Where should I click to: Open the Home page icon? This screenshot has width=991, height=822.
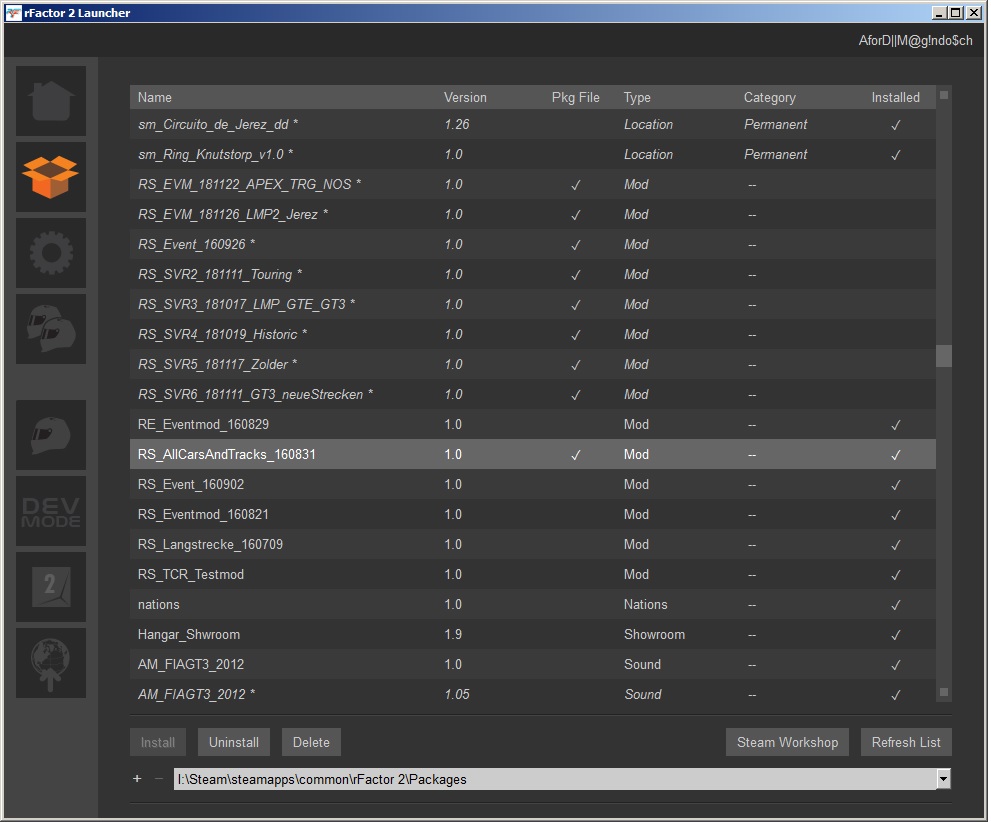tap(51, 101)
